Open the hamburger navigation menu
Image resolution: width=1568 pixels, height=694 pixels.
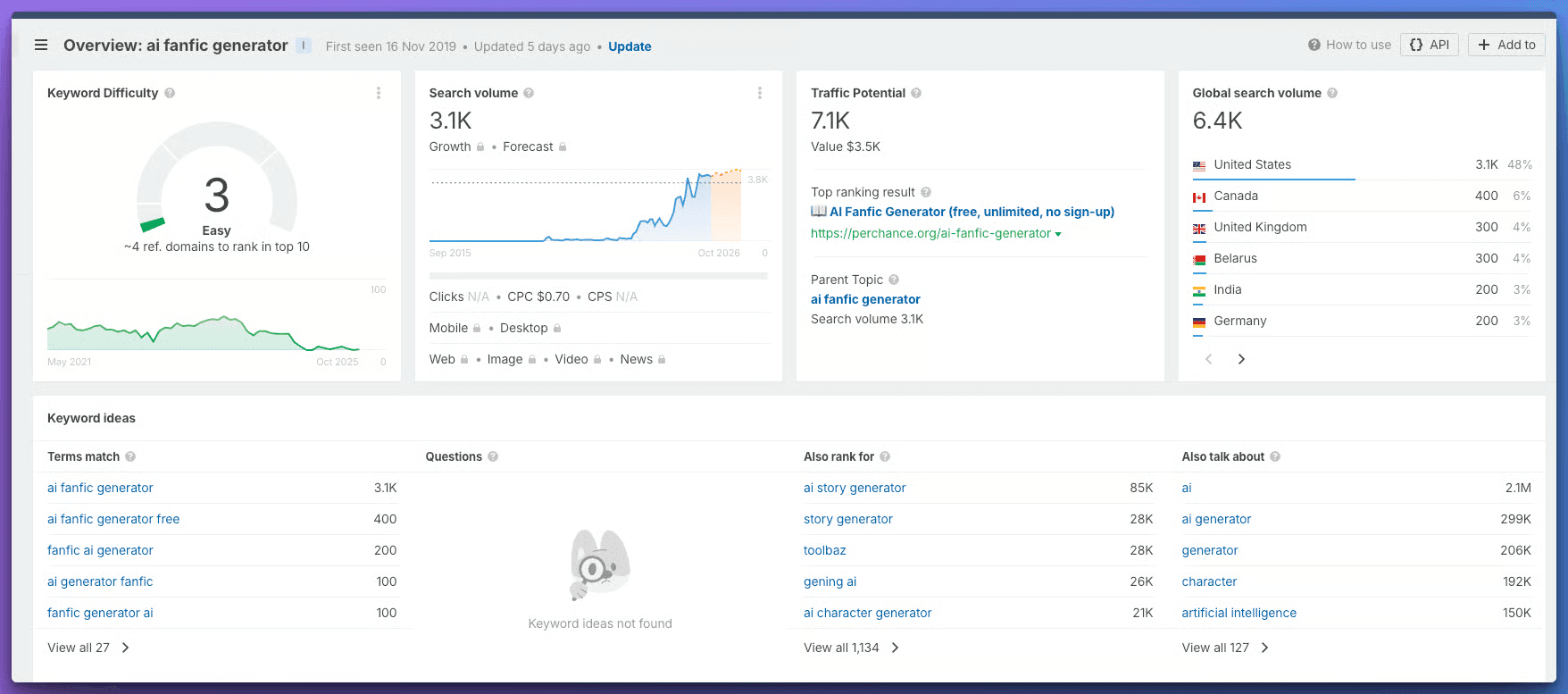[41, 45]
